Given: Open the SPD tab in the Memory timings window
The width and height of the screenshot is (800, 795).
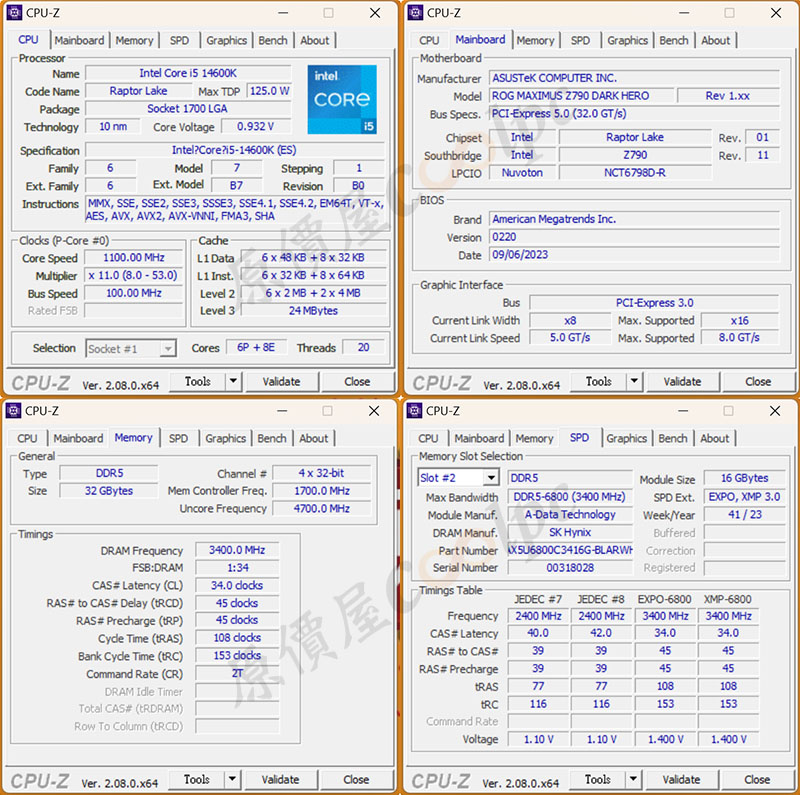Looking at the screenshot, I should click(178, 438).
